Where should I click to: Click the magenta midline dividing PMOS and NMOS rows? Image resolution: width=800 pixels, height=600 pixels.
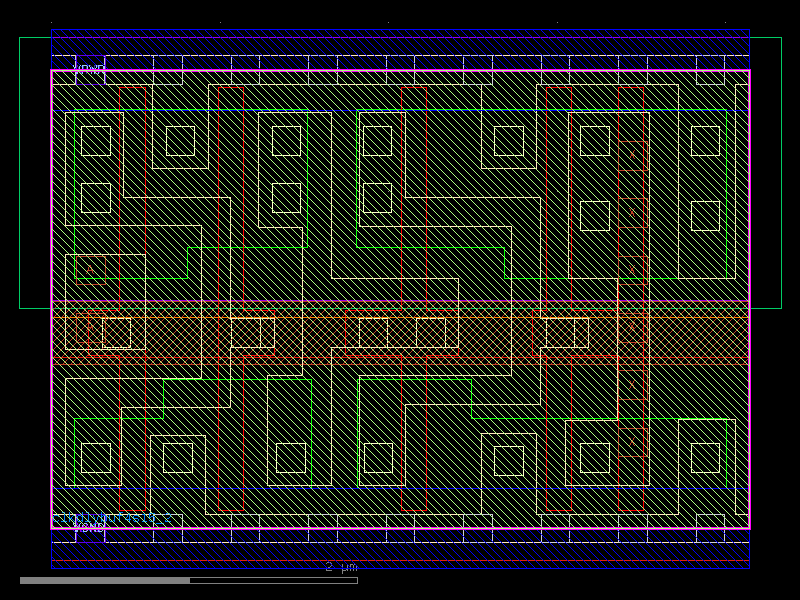tap(400, 298)
